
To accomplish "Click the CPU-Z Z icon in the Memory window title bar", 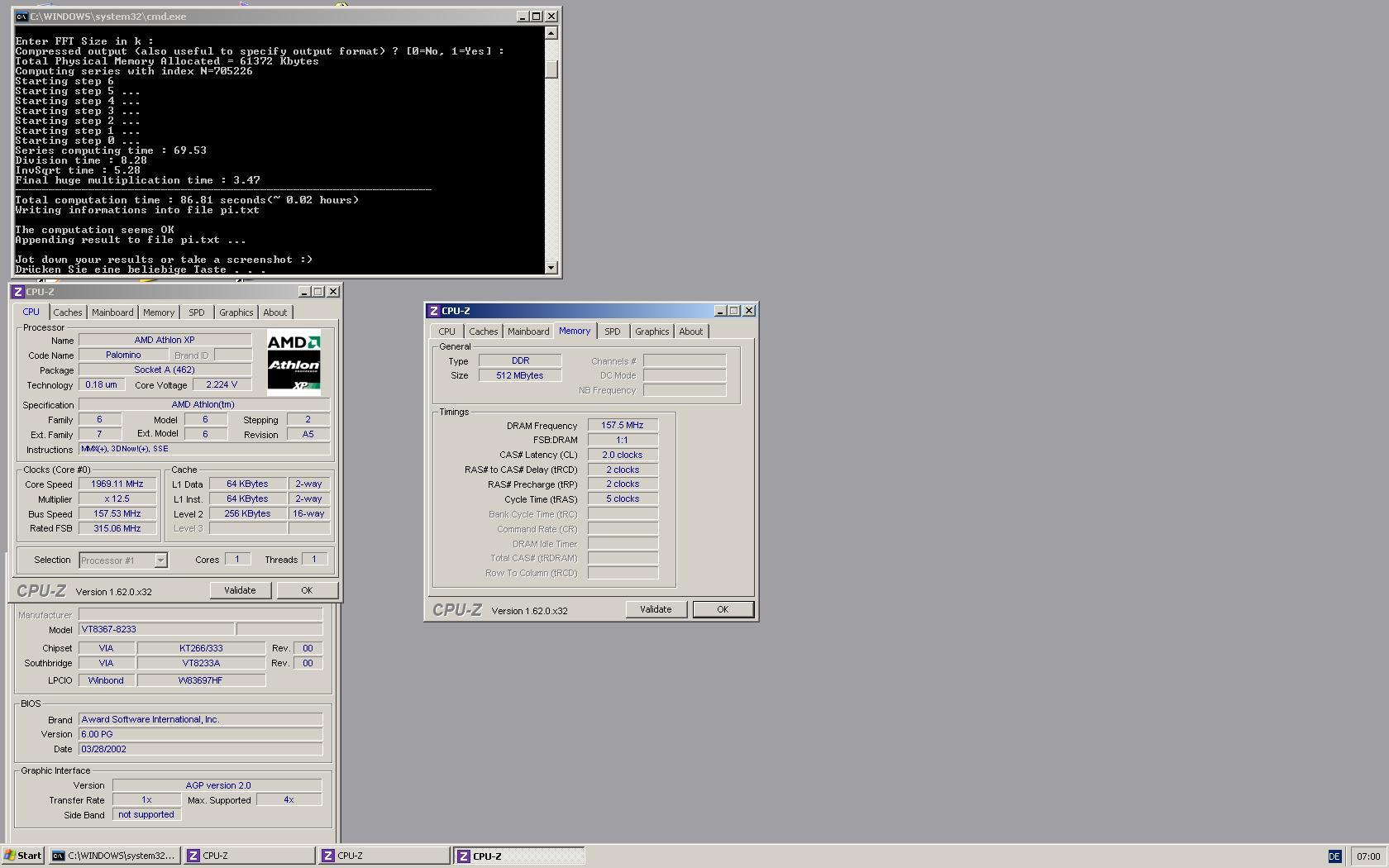I will tap(434, 311).
